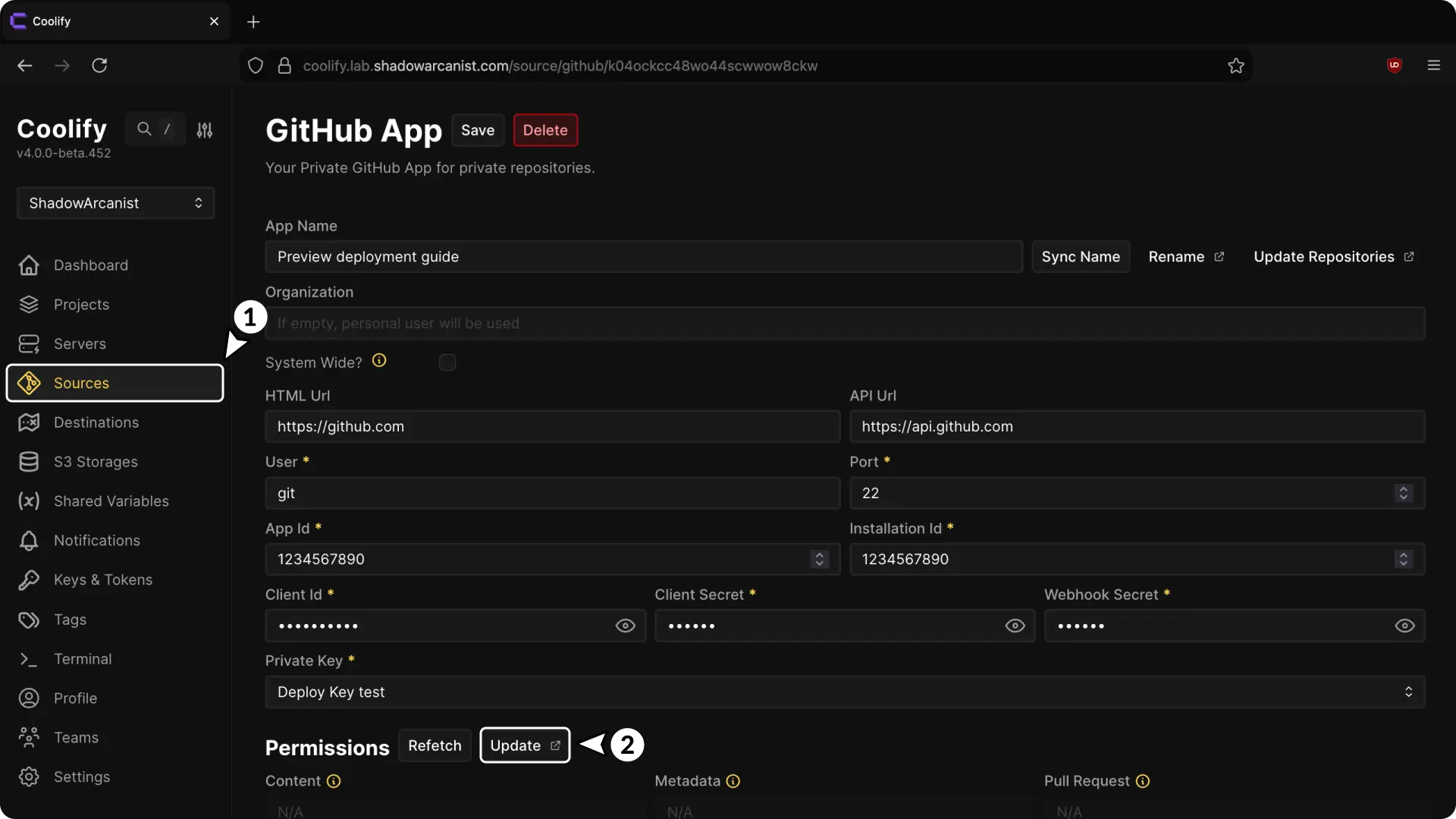Click the sidebar search magnifier icon
The height and width of the screenshot is (819, 1456).
pos(144,129)
